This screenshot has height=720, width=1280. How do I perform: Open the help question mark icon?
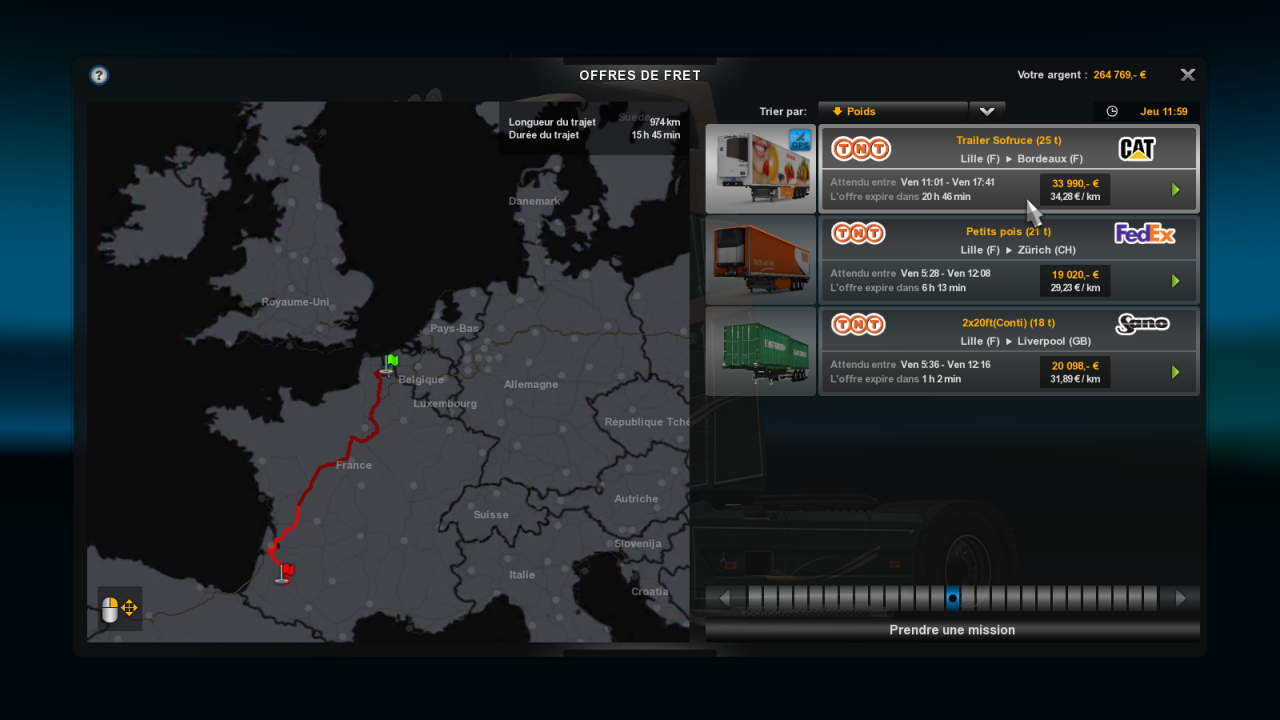point(99,75)
